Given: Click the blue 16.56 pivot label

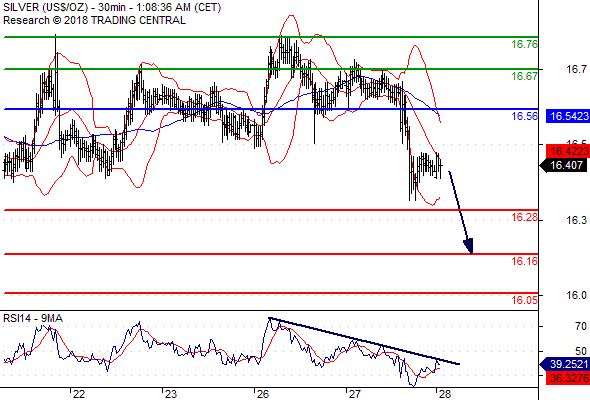Looking at the screenshot, I should (524, 116).
